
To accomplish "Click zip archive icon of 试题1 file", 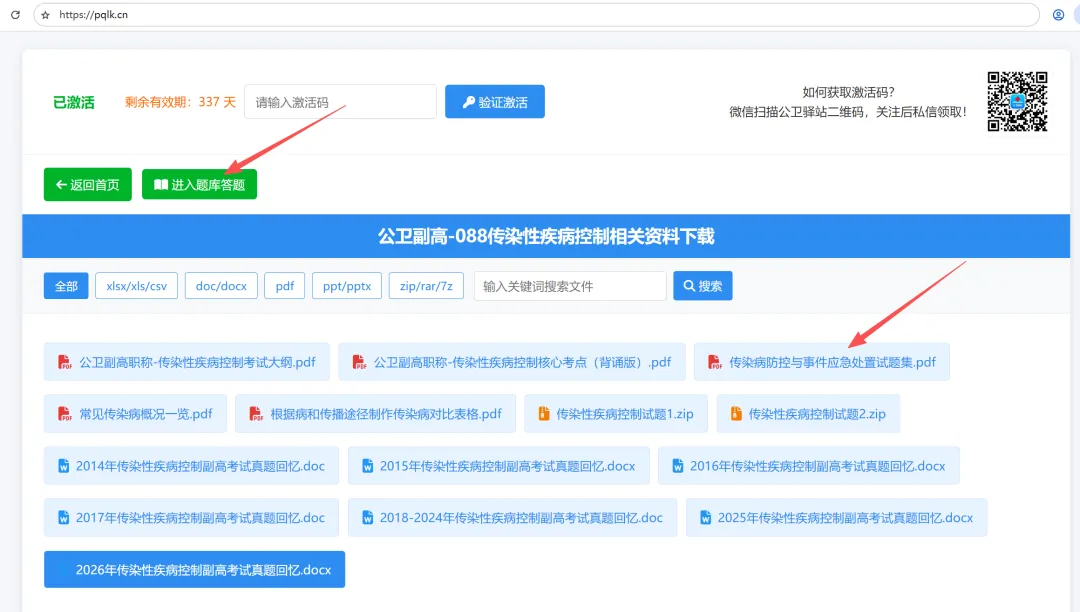I will 543,414.
